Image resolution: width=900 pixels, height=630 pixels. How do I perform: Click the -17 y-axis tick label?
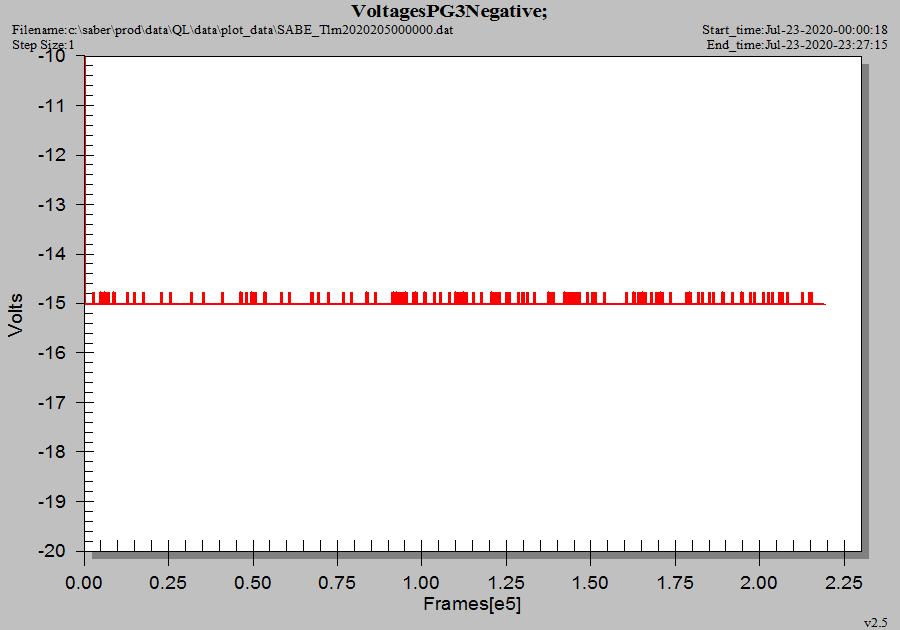point(52,402)
